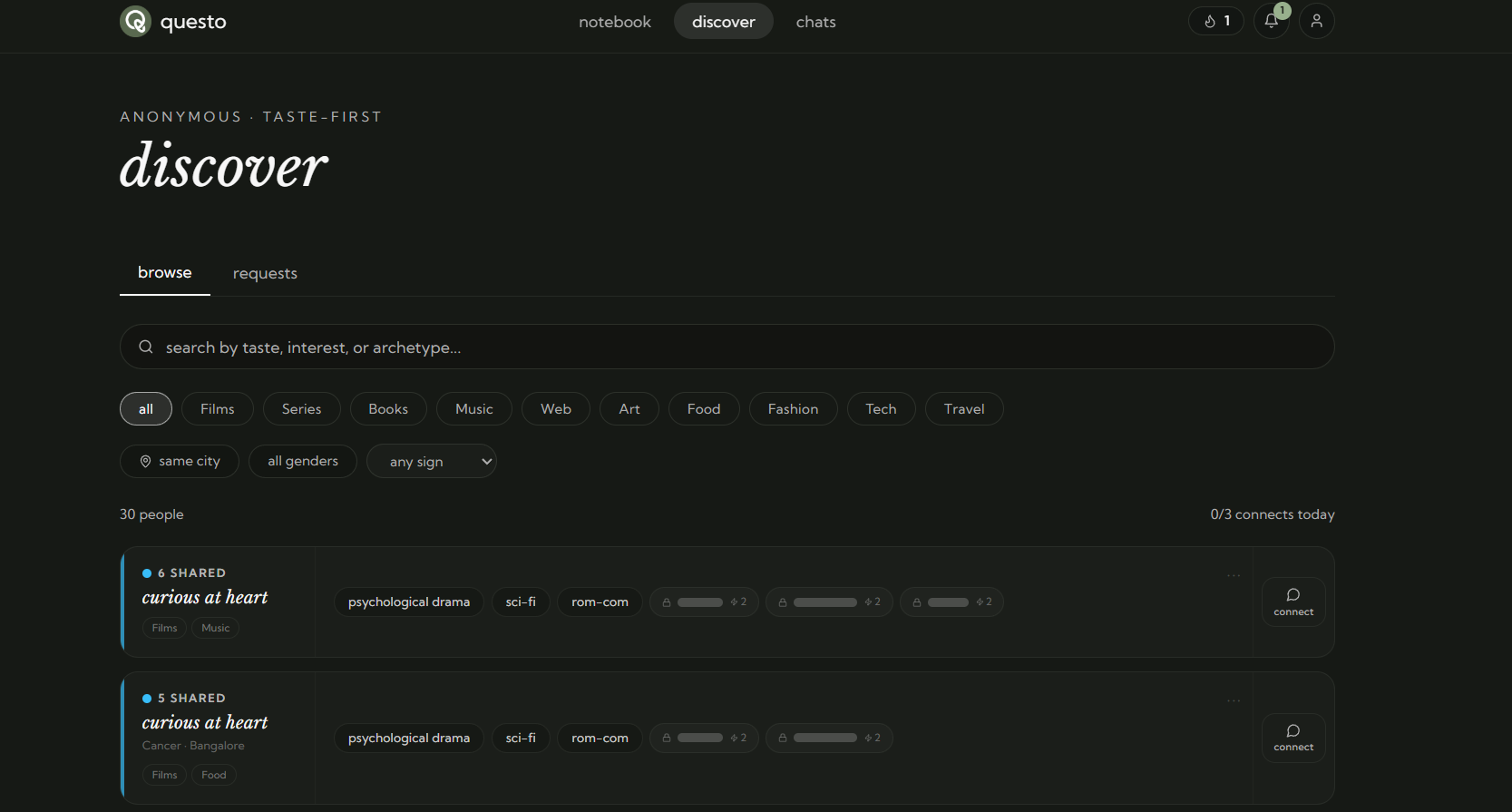Click second locked tag on 5 shared card
The height and width of the screenshot is (812, 1512).
829,739
